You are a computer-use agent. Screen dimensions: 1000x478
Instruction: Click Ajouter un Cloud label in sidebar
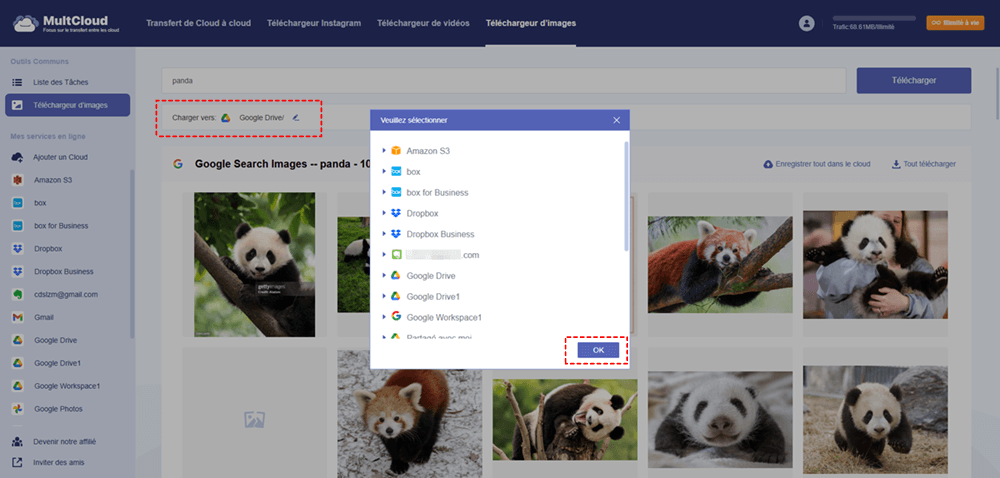click(61, 157)
